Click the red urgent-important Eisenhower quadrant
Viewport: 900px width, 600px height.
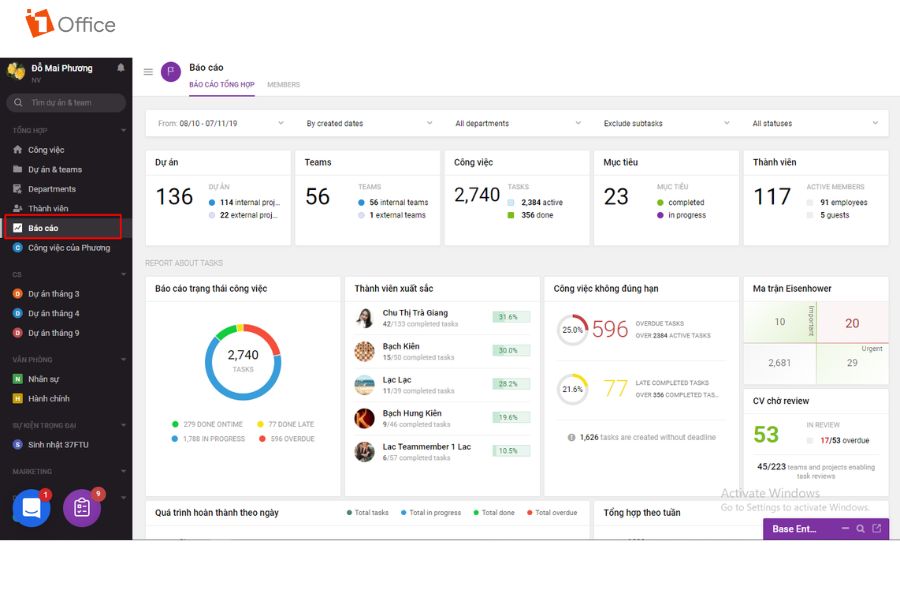click(x=852, y=323)
